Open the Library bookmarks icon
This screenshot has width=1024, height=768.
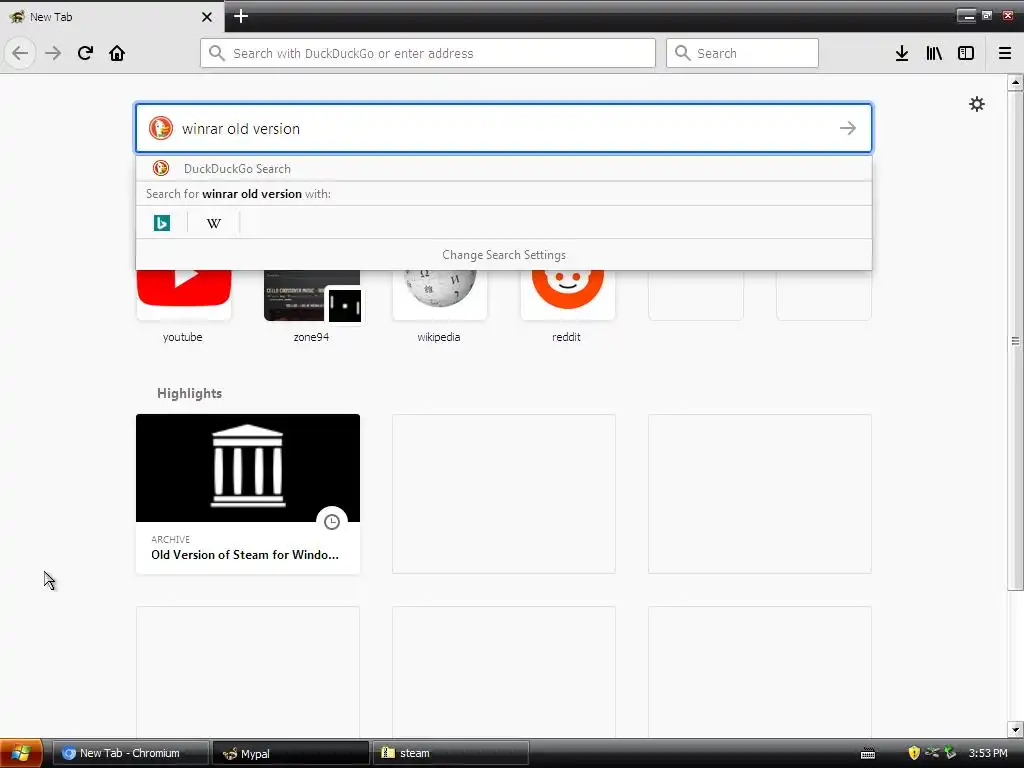coord(934,53)
